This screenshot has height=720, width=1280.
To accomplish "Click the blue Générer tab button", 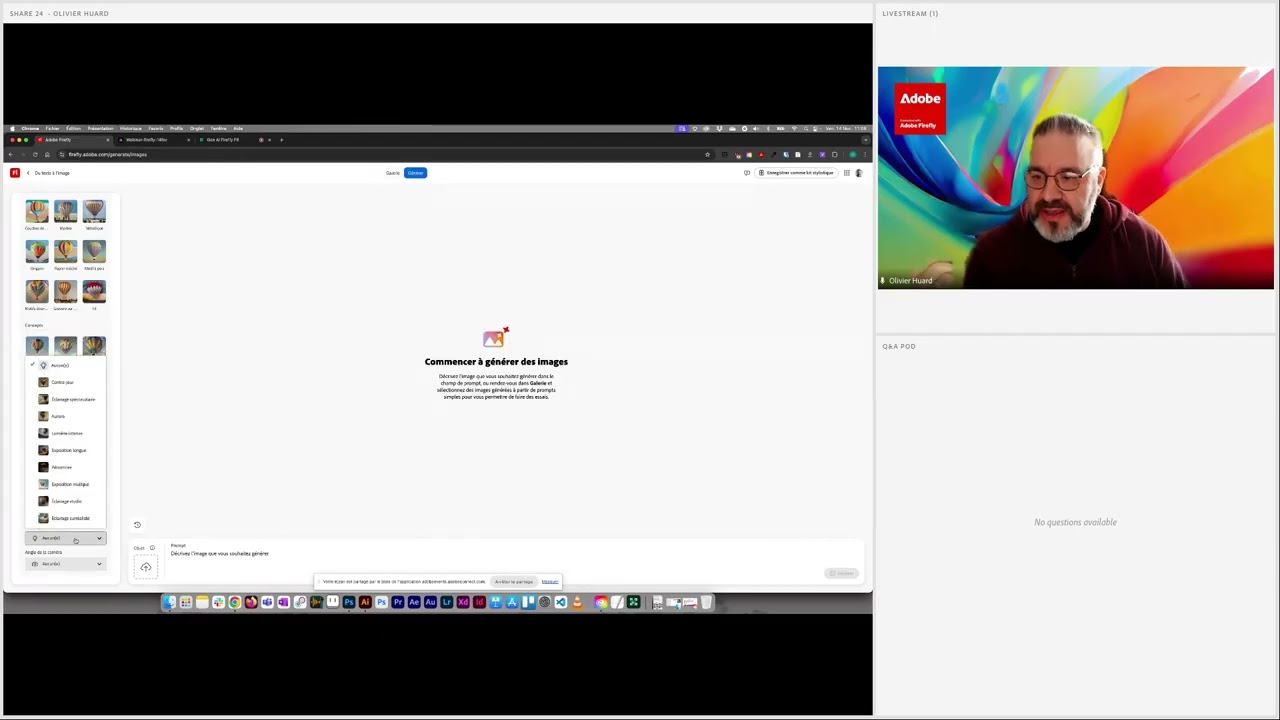I will tap(415, 173).
